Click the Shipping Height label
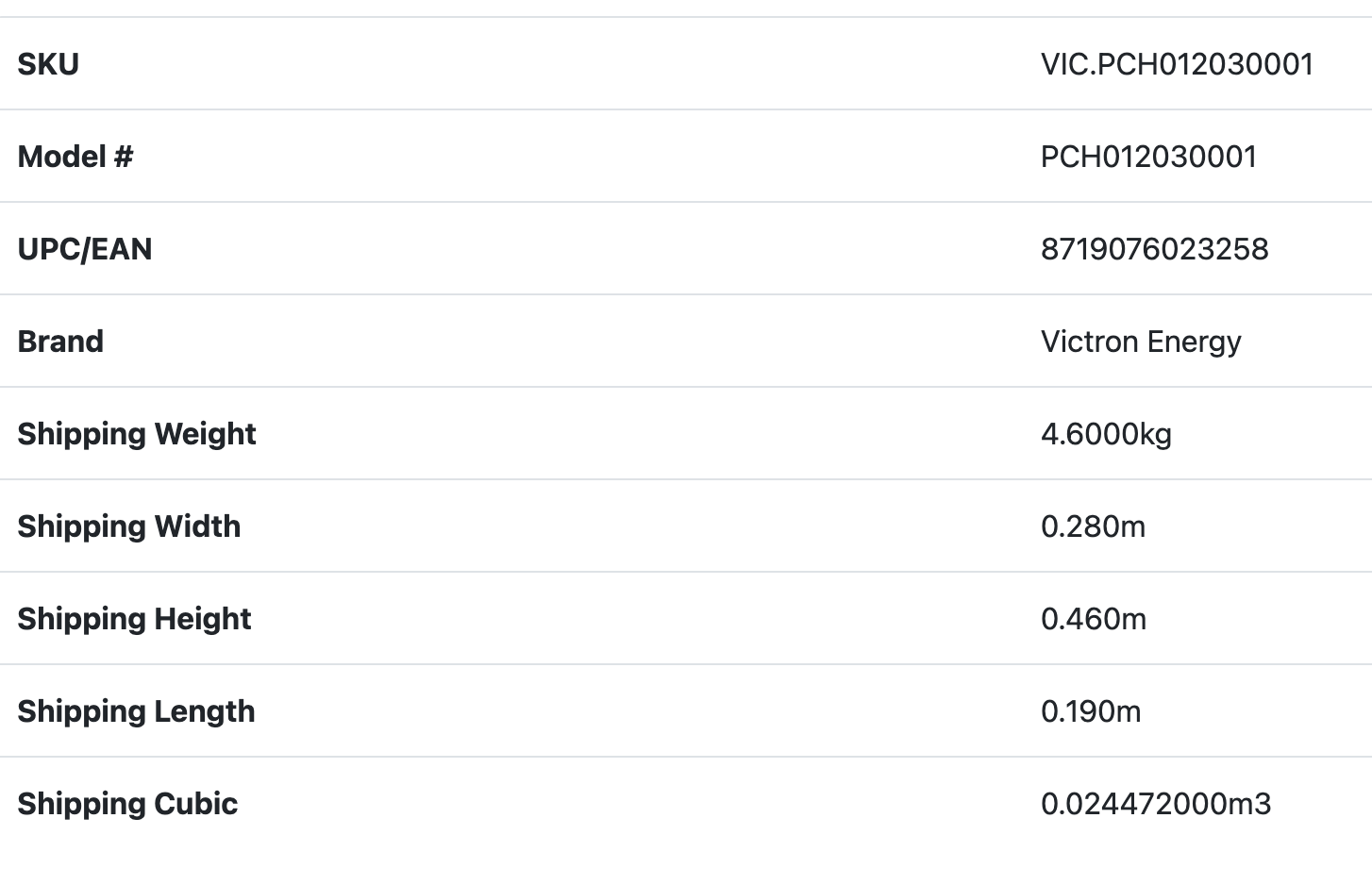 [134, 619]
